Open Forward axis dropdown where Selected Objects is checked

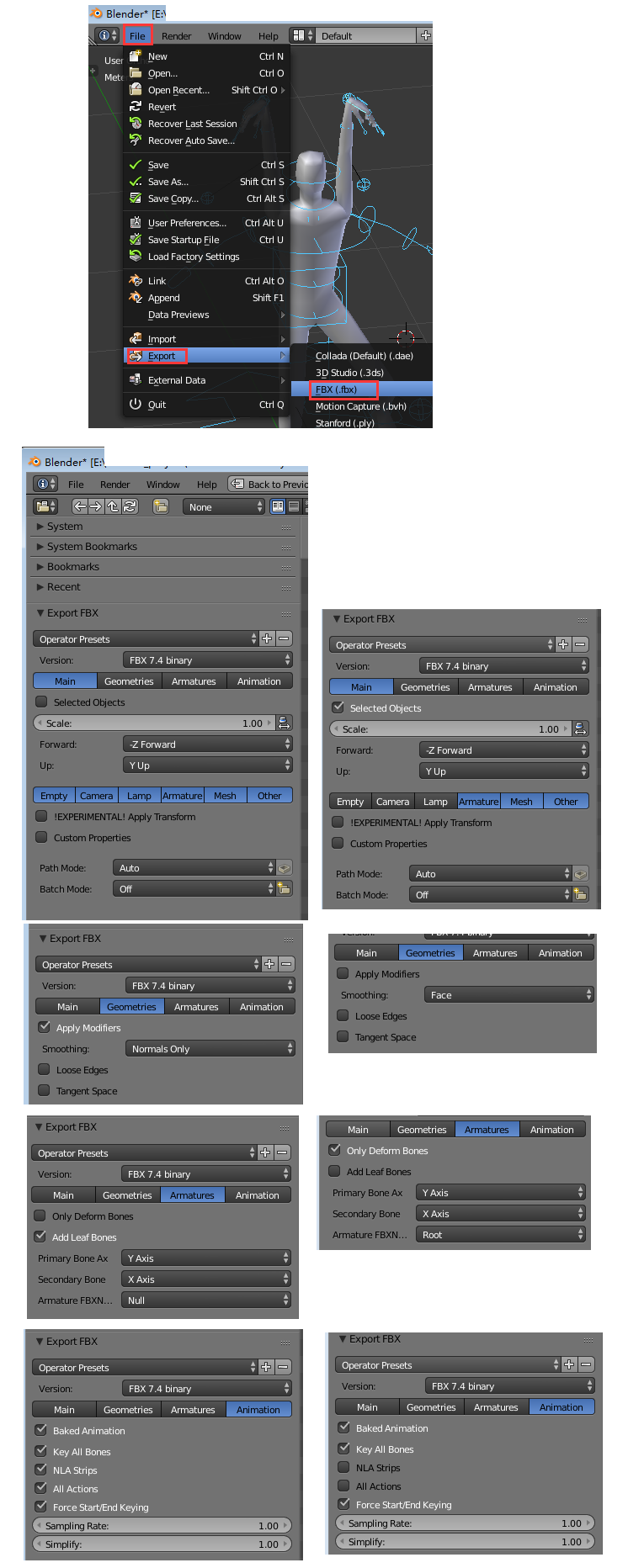pos(503,750)
